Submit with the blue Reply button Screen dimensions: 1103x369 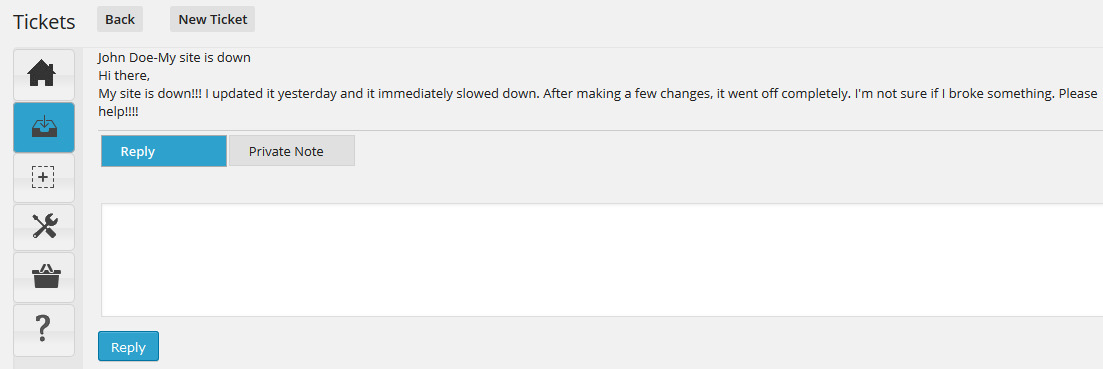[128, 347]
